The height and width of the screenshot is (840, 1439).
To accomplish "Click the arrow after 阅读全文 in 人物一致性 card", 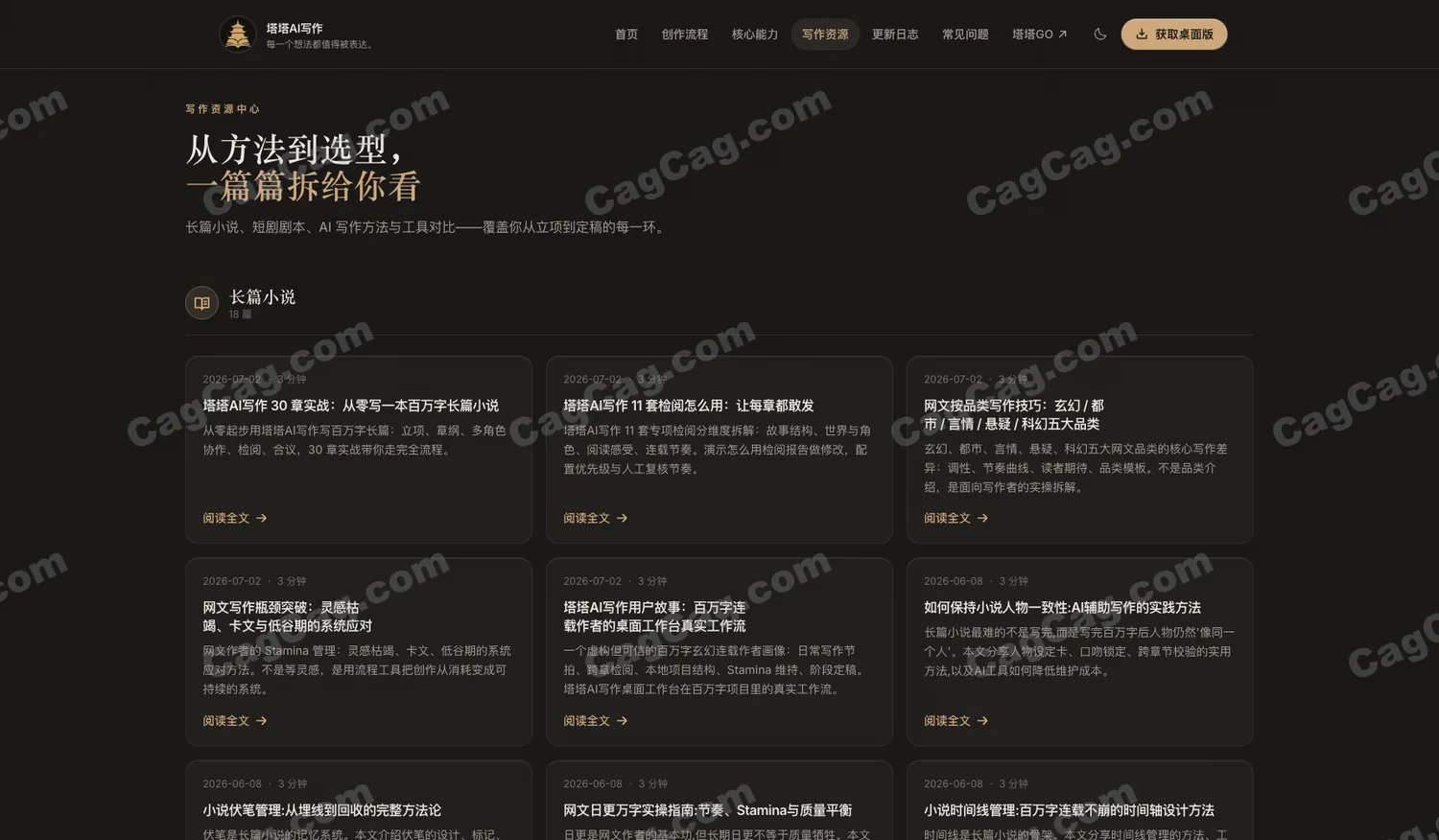I will (982, 721).
